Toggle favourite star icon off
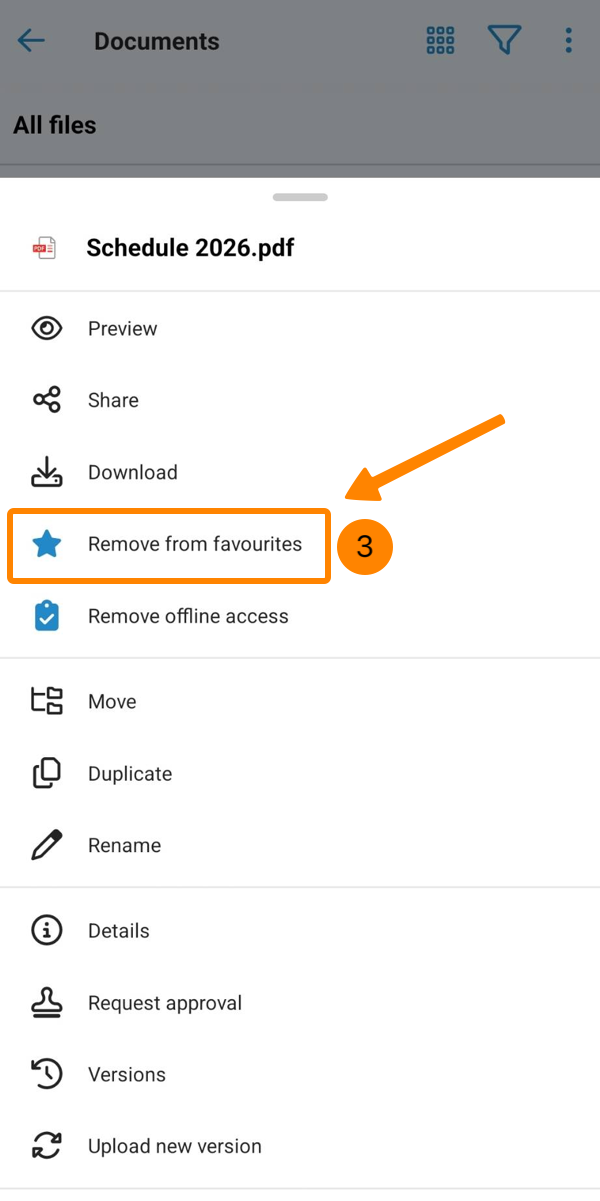600x1201 pixels. tap(47, 545)
